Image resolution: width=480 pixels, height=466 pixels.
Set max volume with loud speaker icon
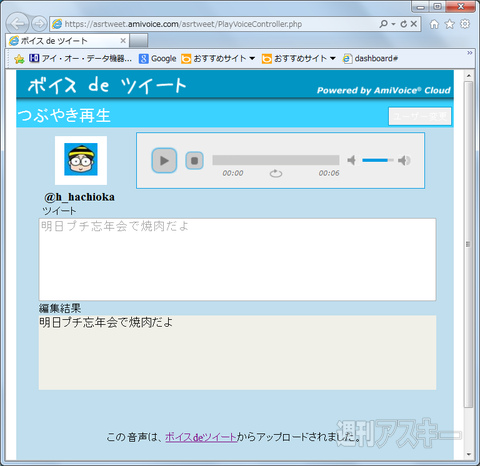coord(404,160)
